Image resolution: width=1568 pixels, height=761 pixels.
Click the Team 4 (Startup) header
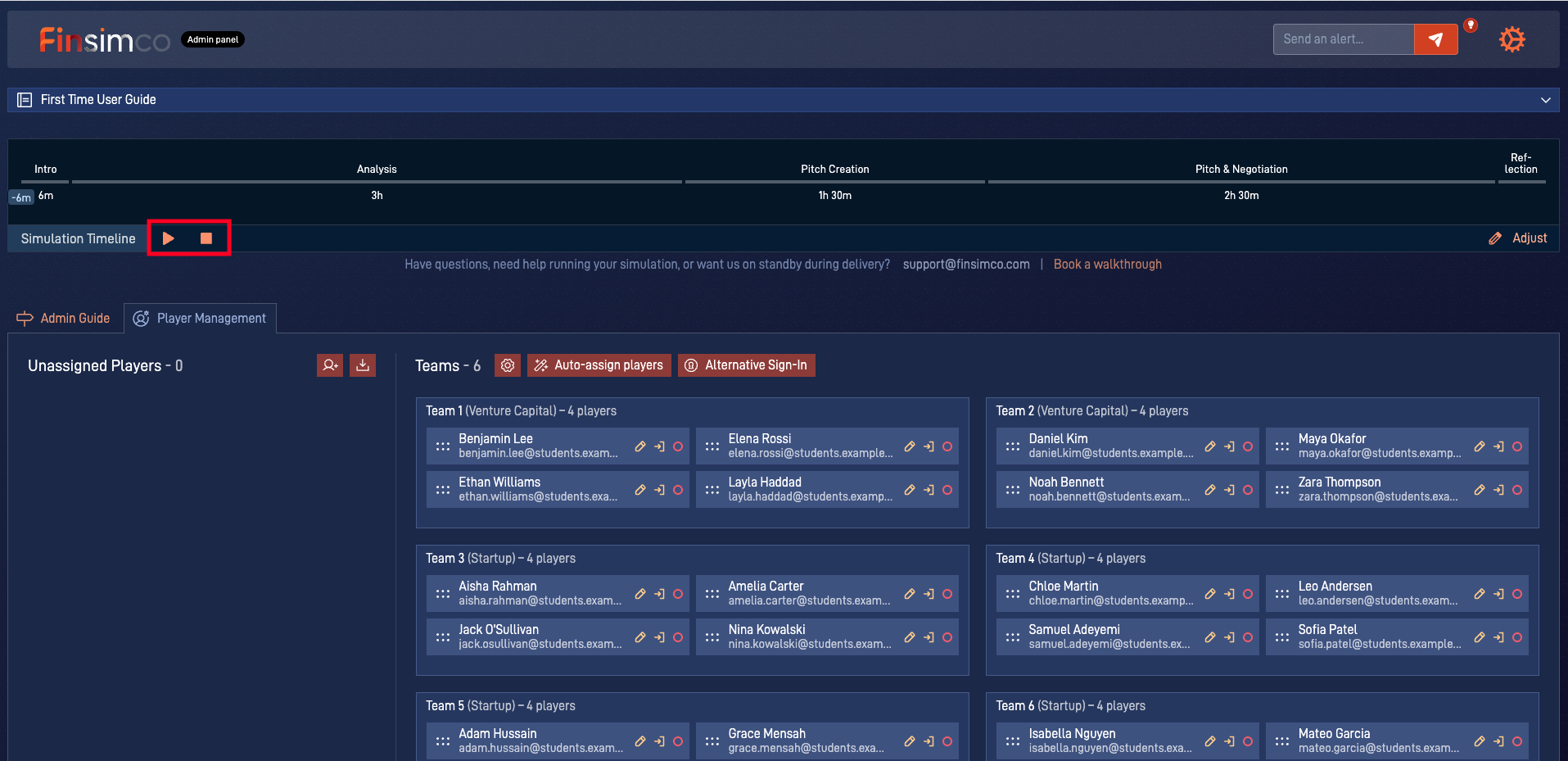pos(1070,559)
